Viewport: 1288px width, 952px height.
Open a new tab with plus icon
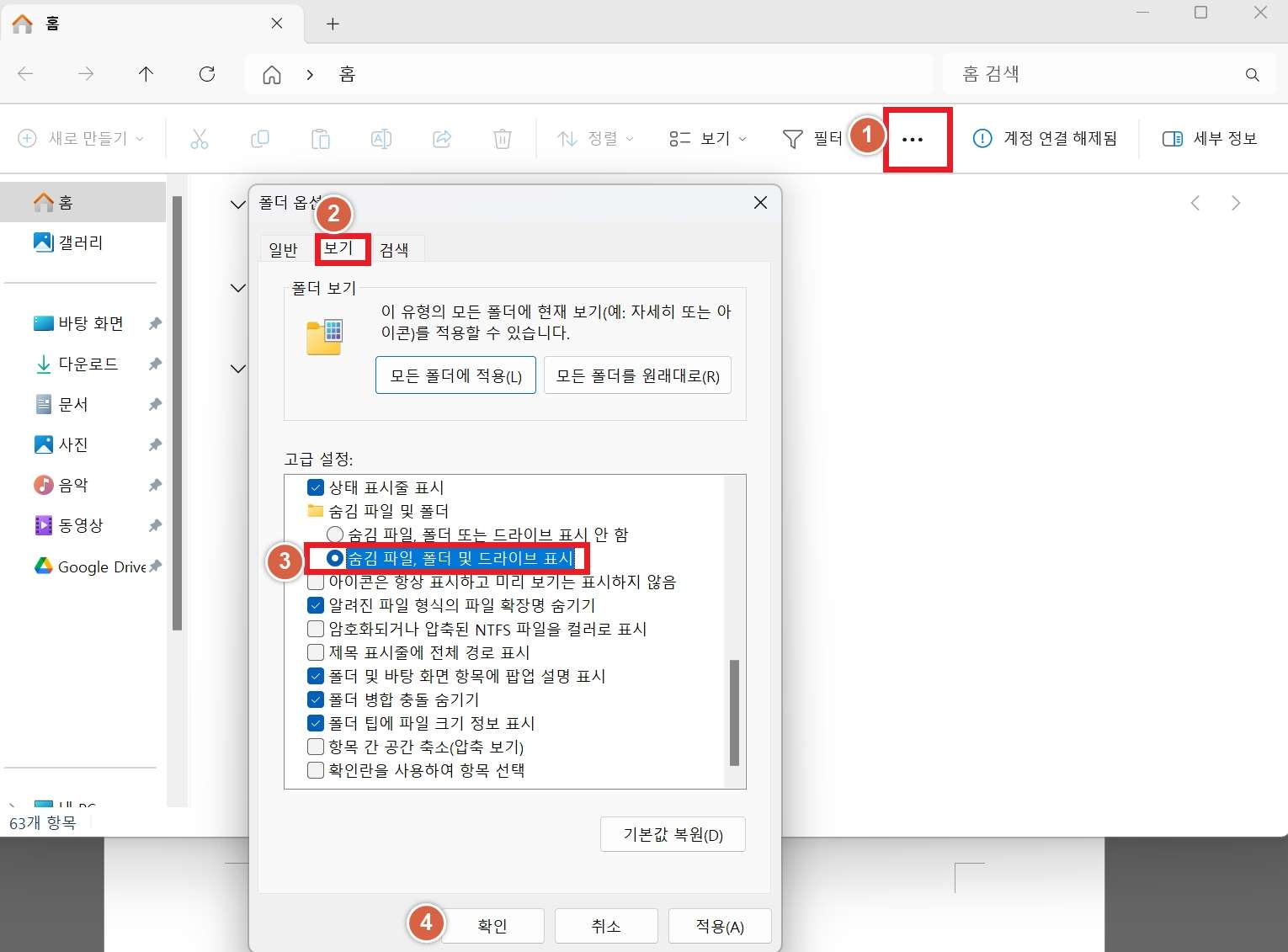(333, 24)
